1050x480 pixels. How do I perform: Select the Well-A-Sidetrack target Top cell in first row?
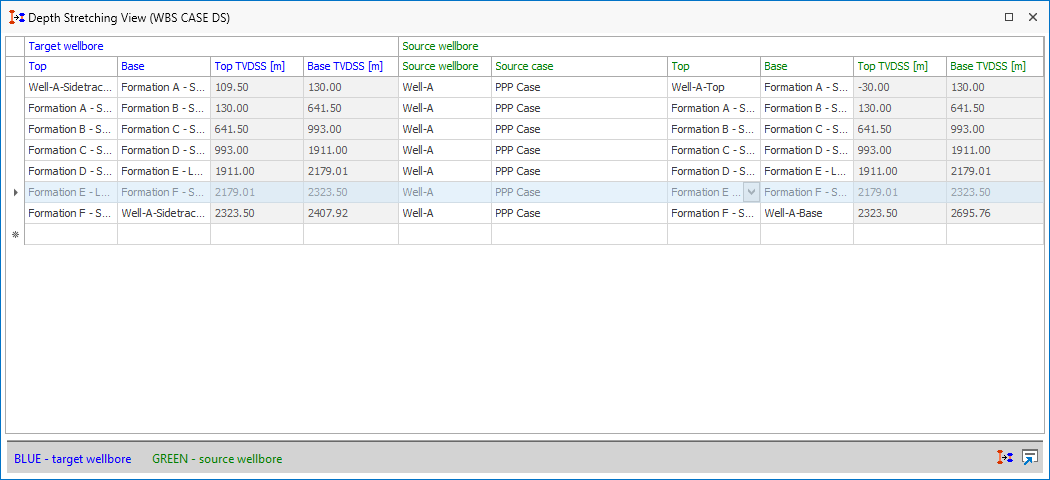point(71,87)
